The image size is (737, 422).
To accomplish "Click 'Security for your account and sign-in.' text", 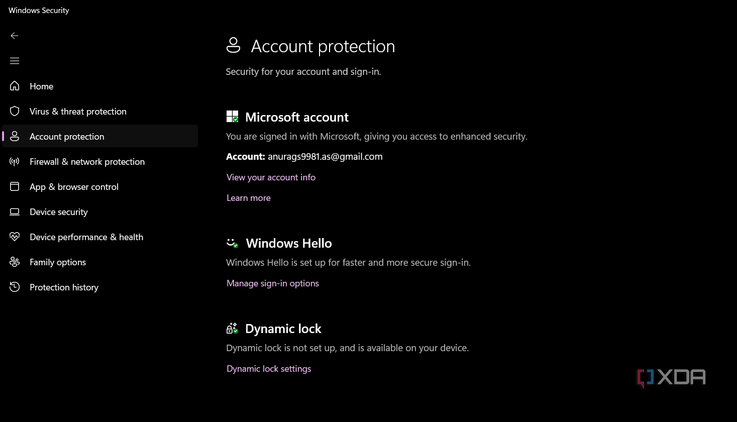I will [x=303, y=72].
